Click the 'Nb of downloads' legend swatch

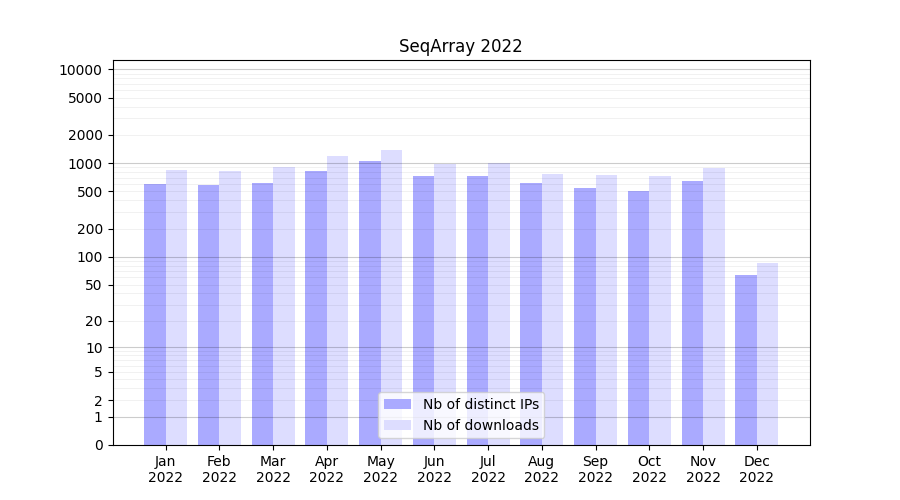click(x=398, y=425)
